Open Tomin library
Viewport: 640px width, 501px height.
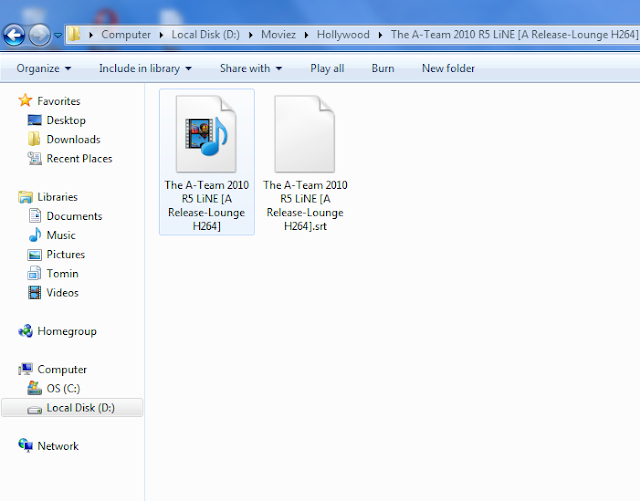click(62, 274)
